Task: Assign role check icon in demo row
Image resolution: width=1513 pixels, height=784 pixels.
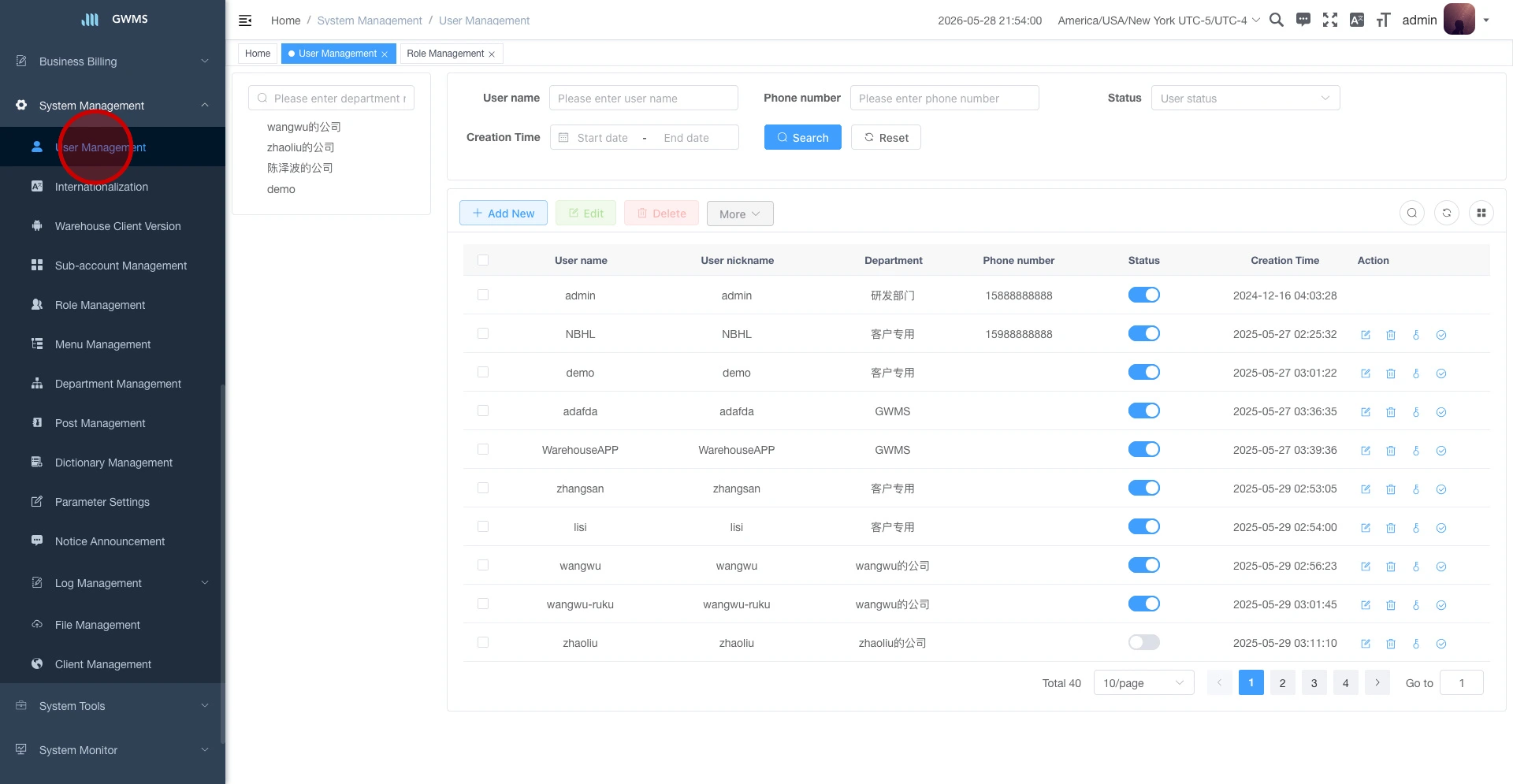Action: [1441, 373]
